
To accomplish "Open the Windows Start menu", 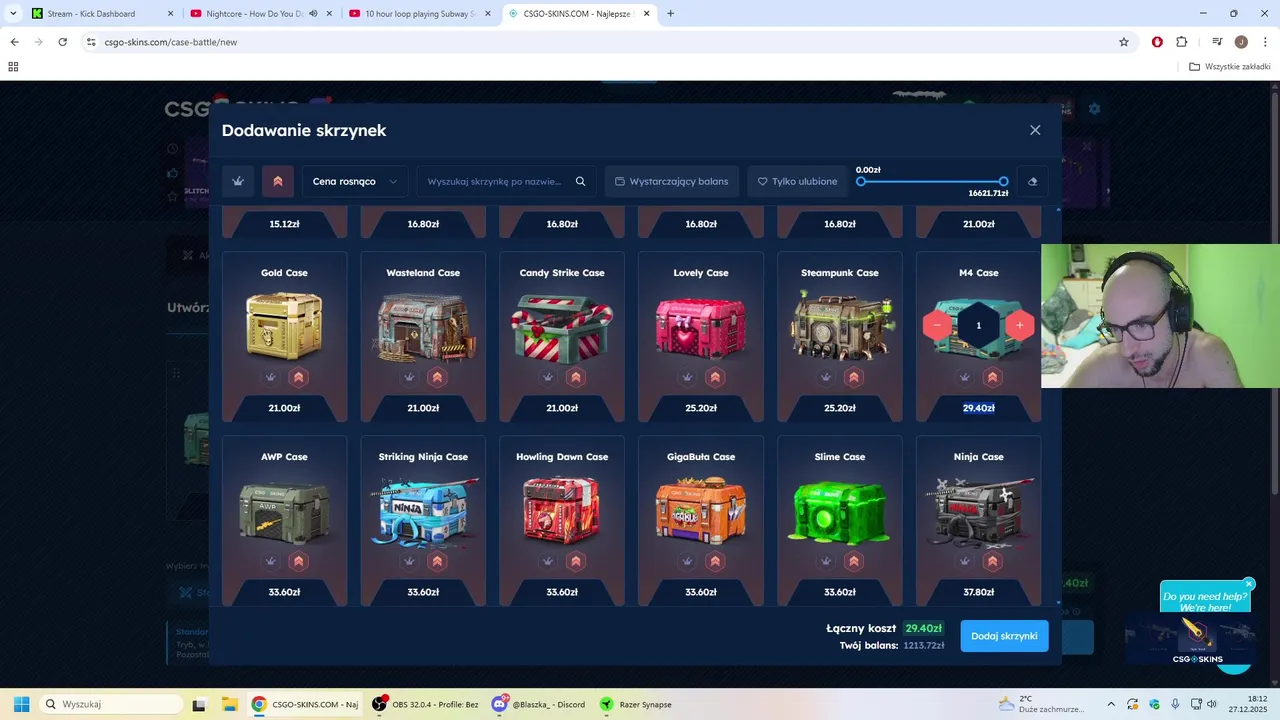I will point(21,704).
